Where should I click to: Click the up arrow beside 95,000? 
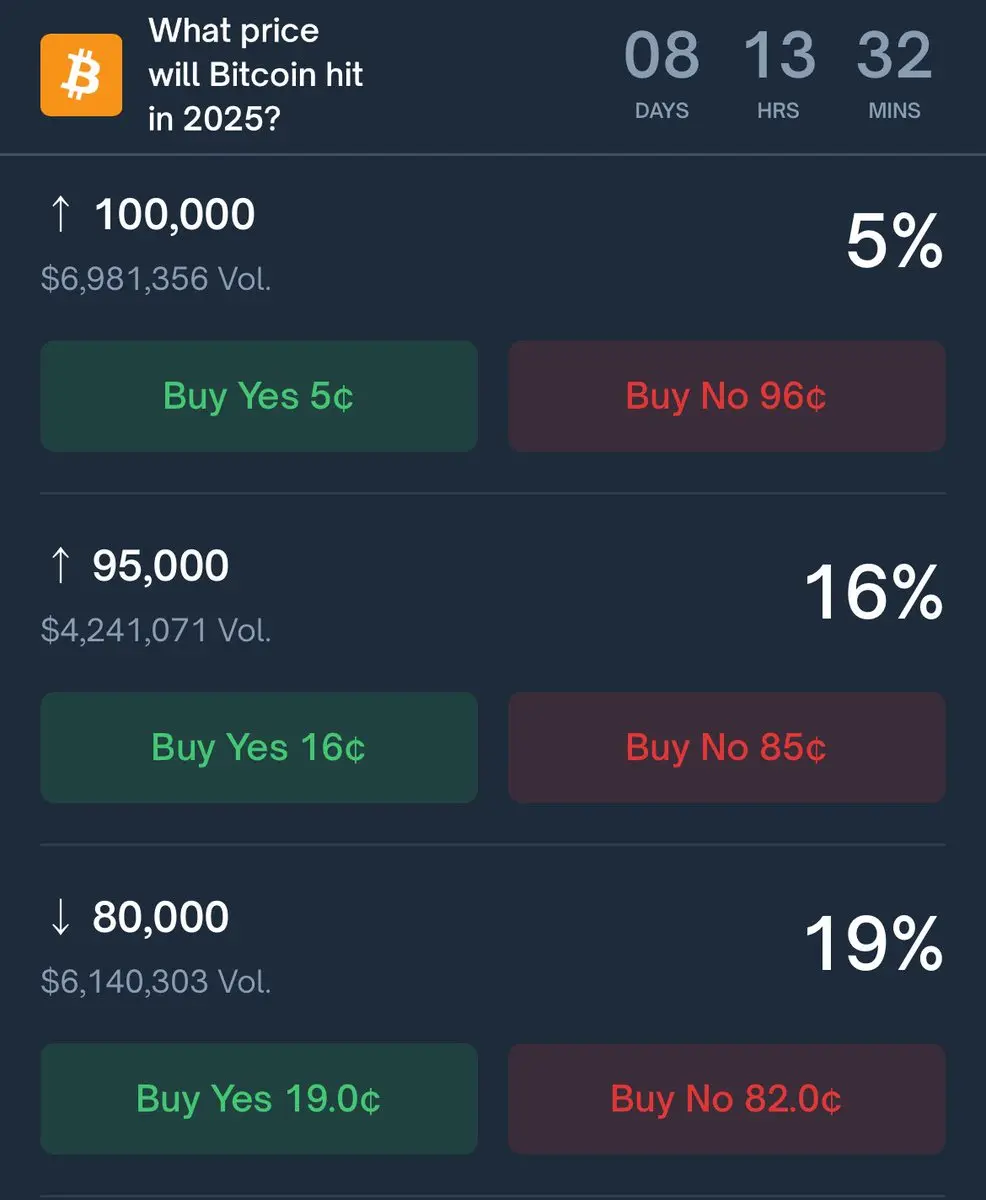coord(60,566)
